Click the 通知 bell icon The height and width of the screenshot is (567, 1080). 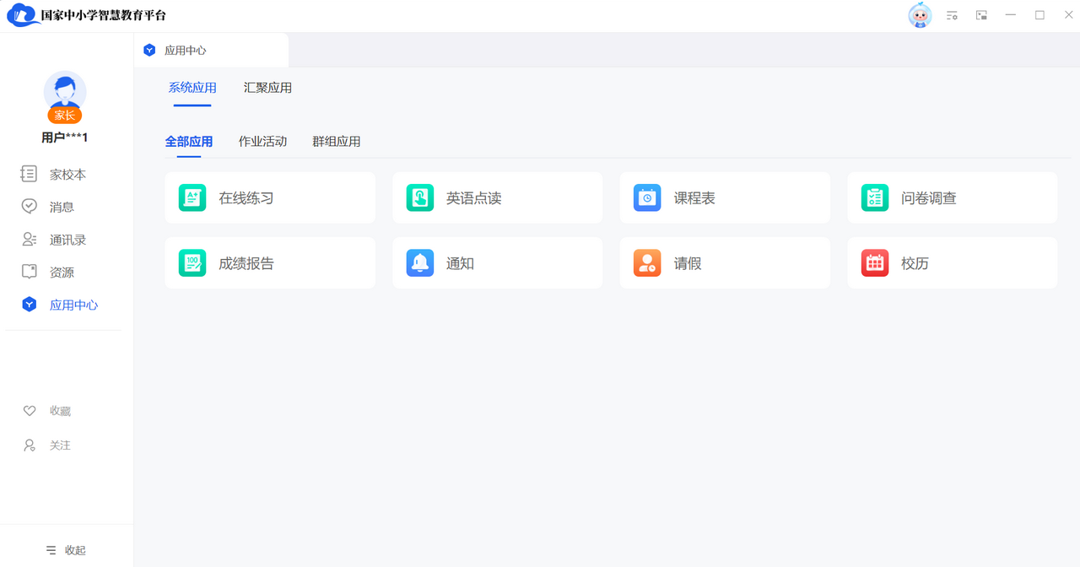click(x=420, y=263)
